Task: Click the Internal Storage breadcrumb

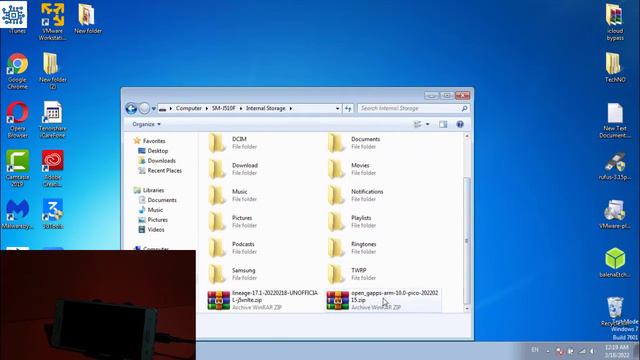Action: click(x=265, y=109)
